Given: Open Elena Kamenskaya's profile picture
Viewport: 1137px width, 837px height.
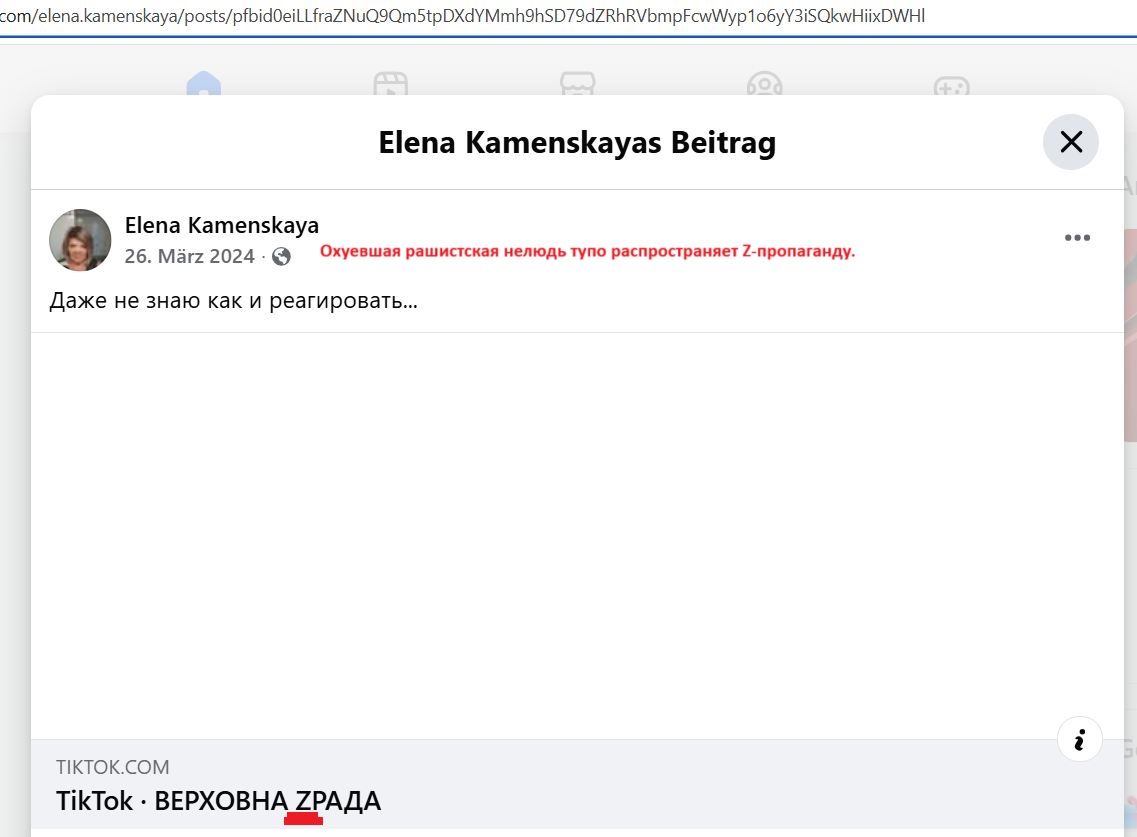Looking at the screenshot, I should coord(80,240).
